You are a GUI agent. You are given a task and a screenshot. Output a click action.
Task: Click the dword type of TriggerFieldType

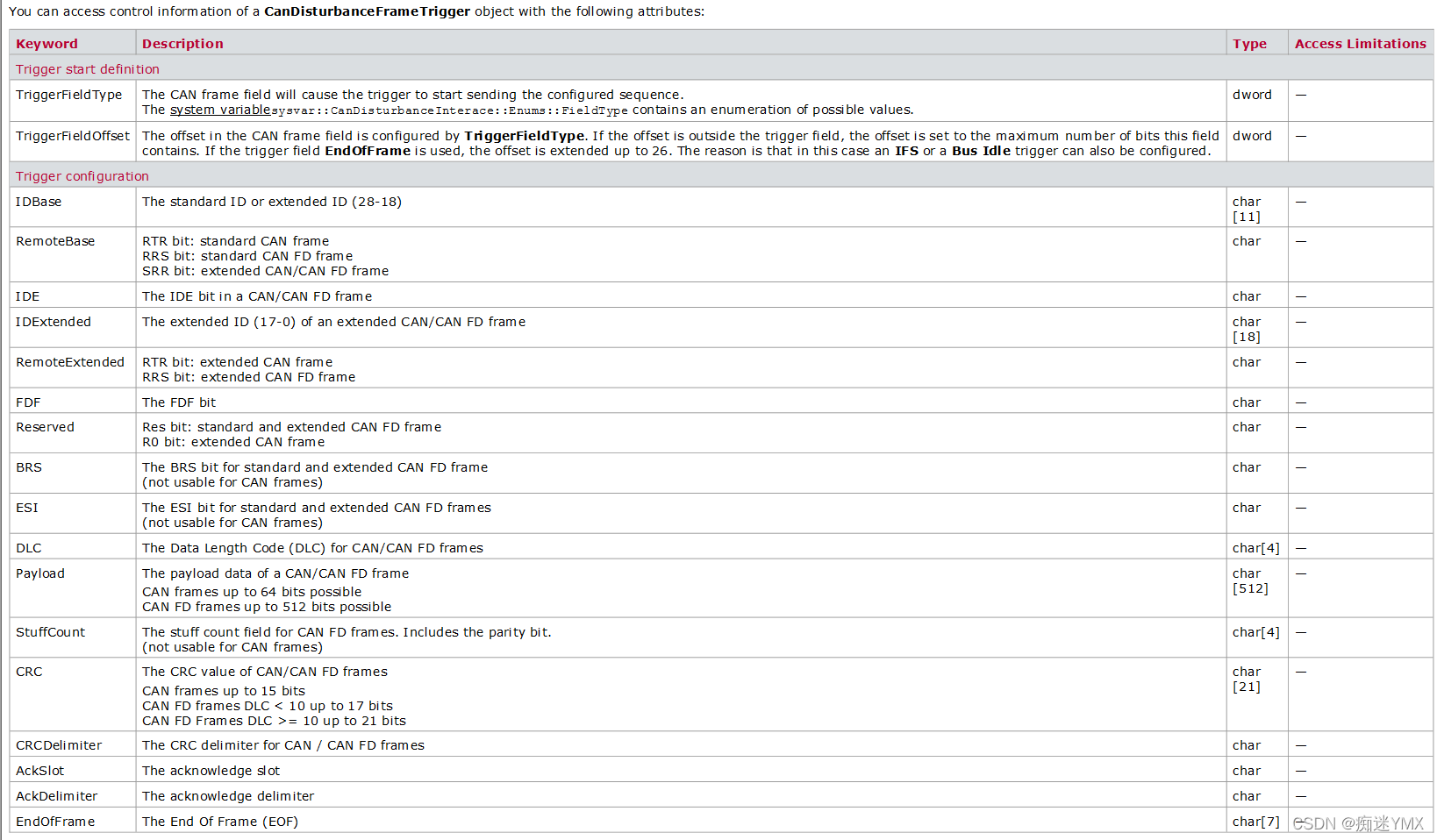pos(1252,95)
